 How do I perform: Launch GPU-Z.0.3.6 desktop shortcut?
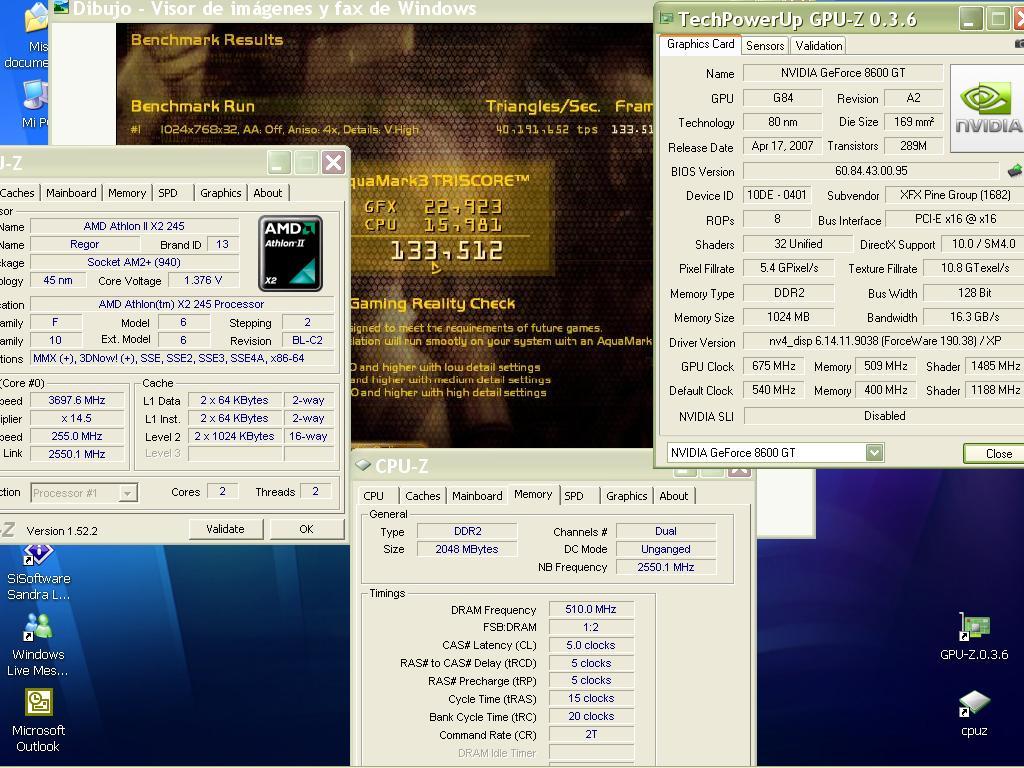pos(974,627)
